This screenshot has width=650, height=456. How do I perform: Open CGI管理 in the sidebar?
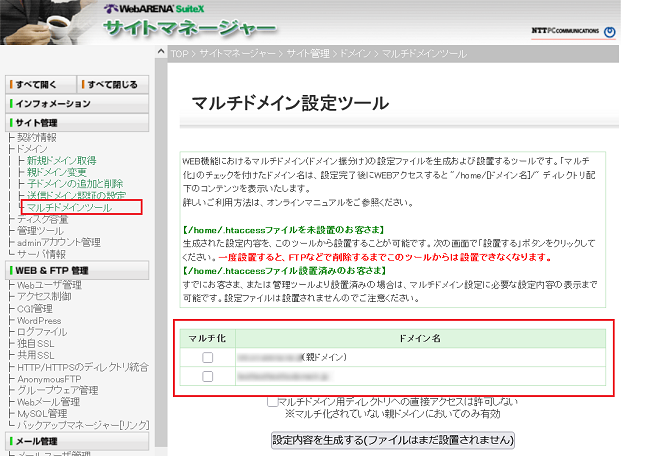(x=35, y=309)
